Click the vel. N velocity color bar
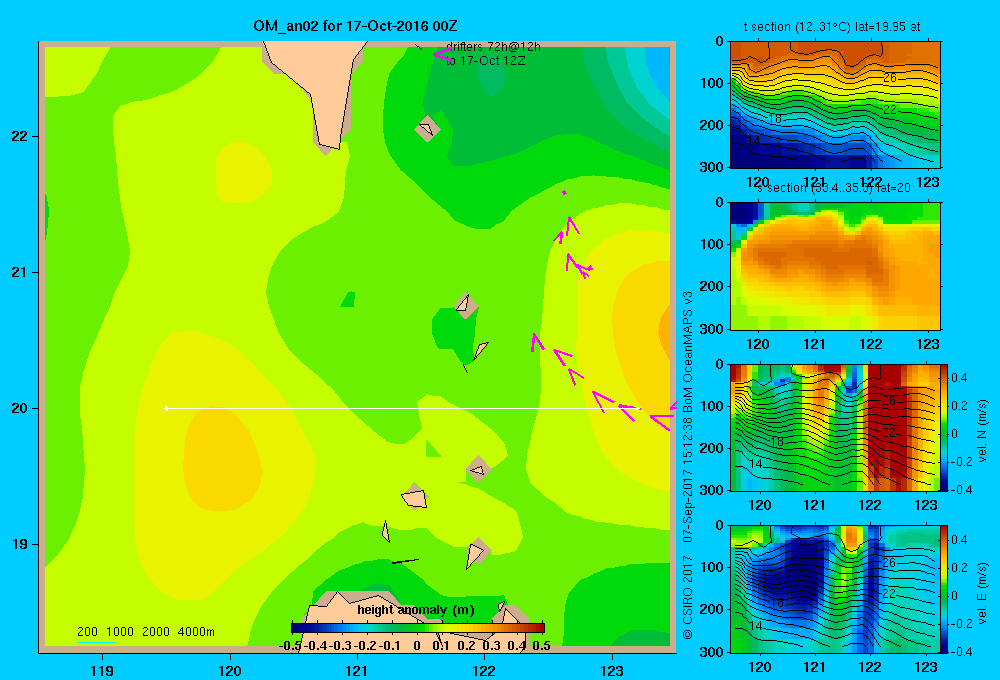This screenshot has height=680, width=1000. 944,427
